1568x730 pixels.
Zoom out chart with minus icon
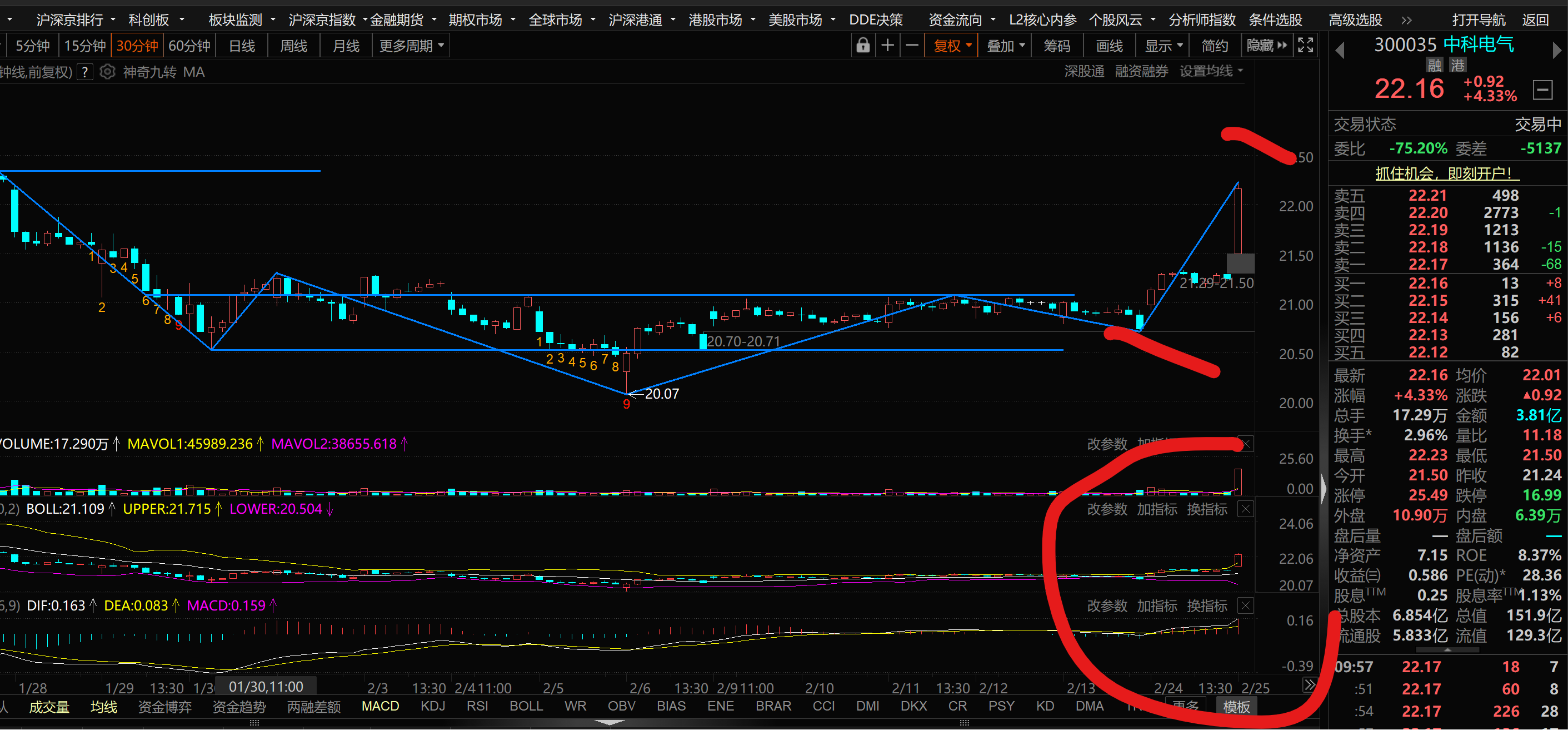click(912, 46)
